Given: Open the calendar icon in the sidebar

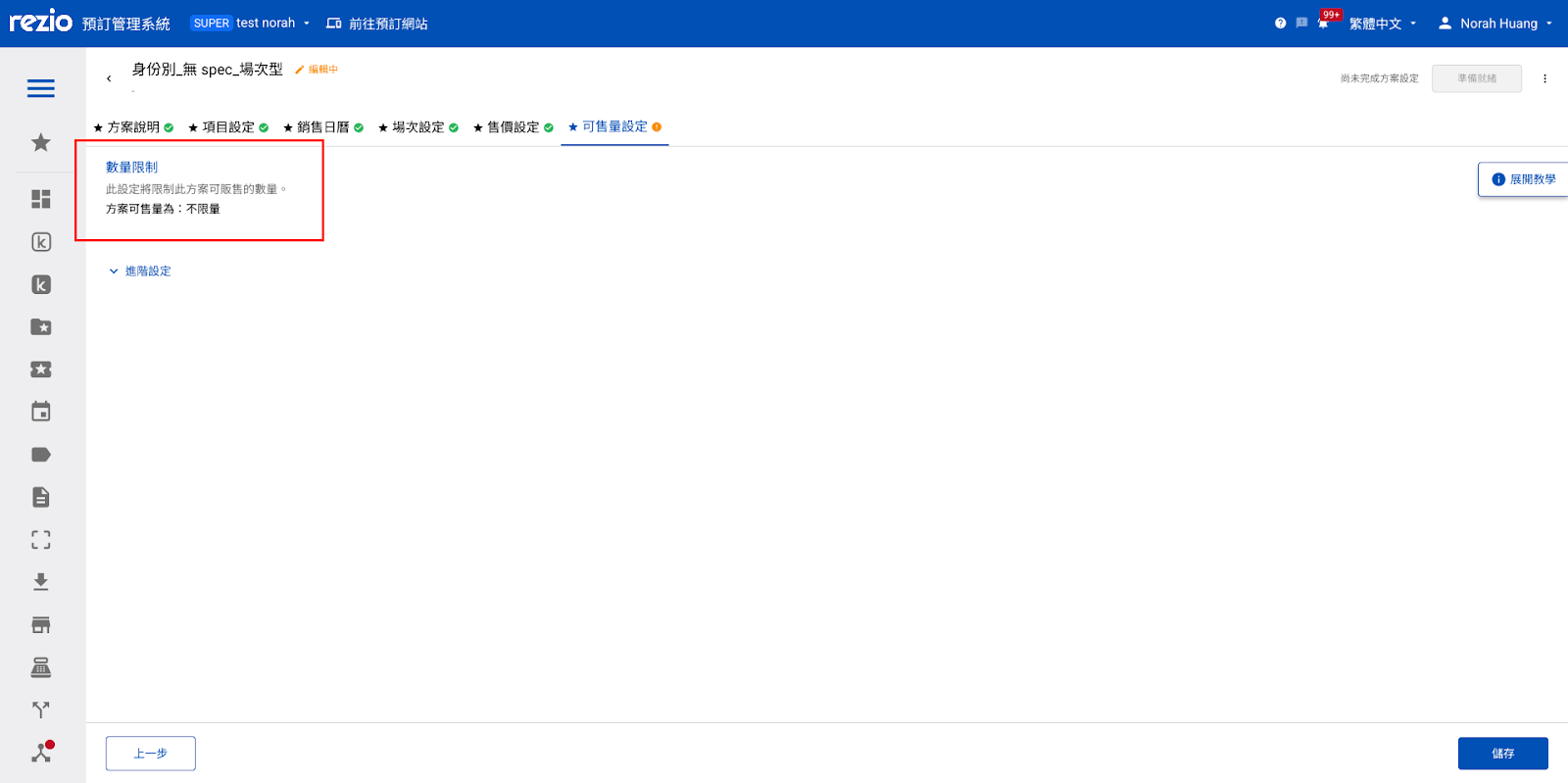Looking at the screenshot, I should pos(41,412).
